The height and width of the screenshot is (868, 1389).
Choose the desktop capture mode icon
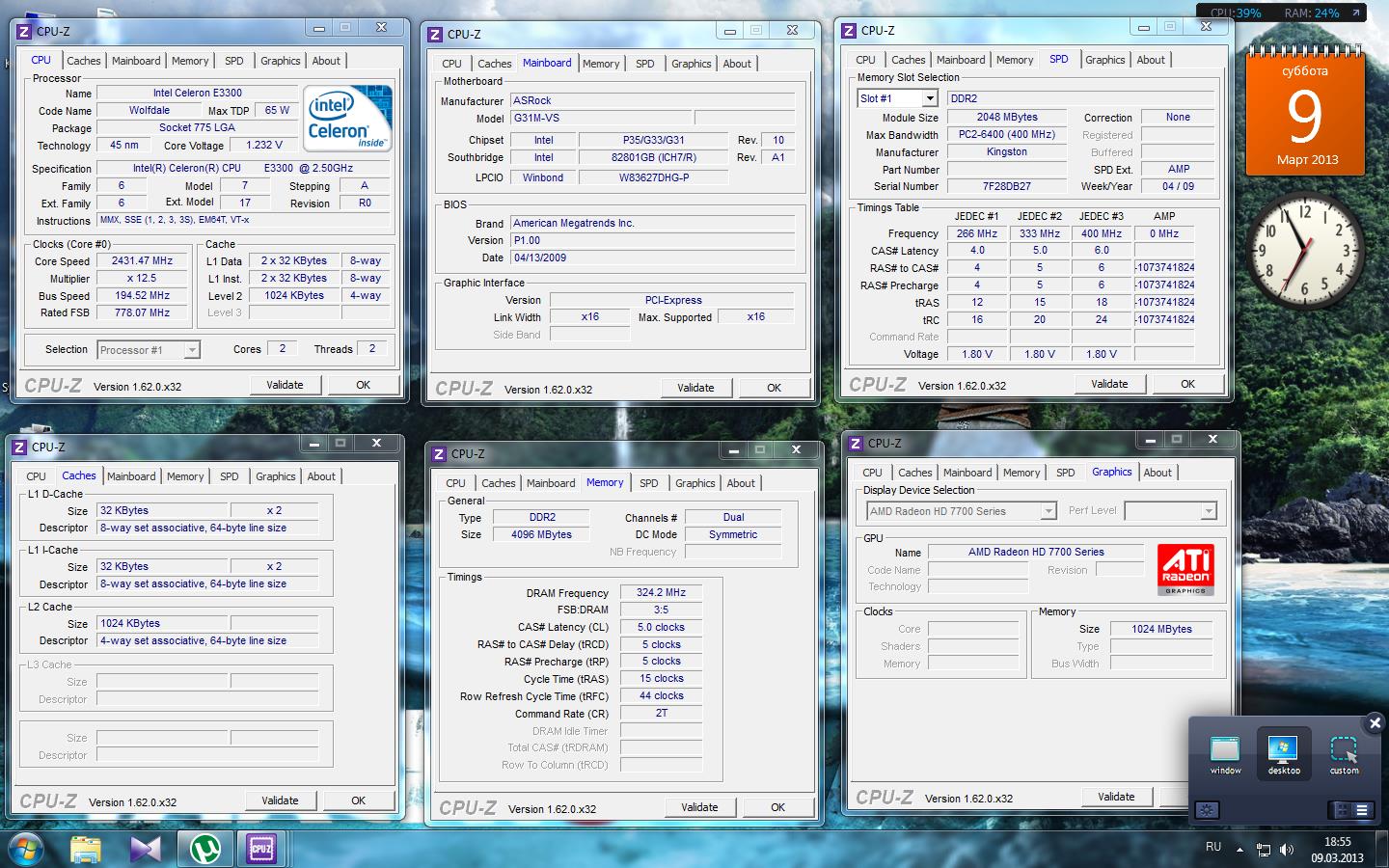1284,752
